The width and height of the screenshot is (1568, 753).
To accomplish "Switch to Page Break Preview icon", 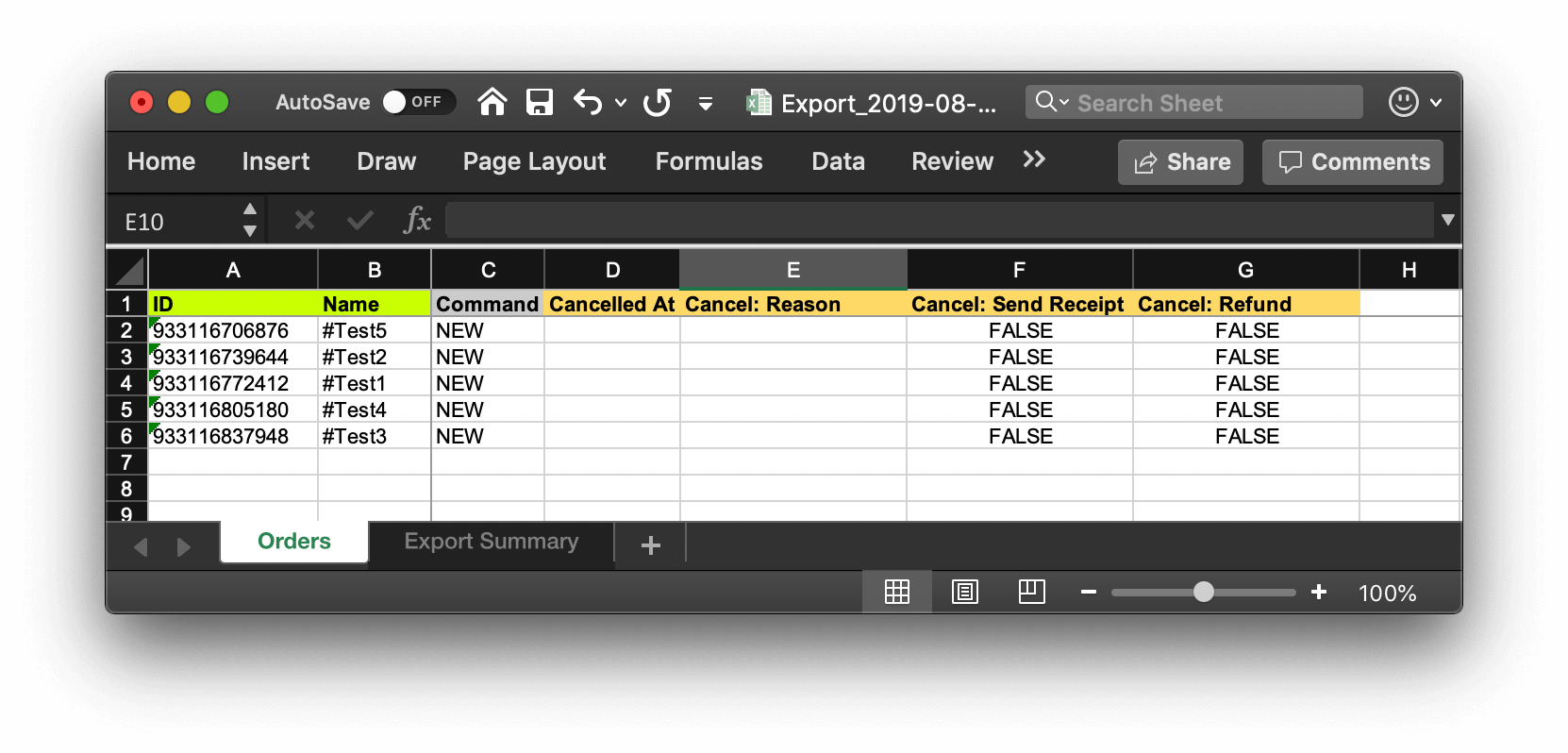I will [1032, 593].
